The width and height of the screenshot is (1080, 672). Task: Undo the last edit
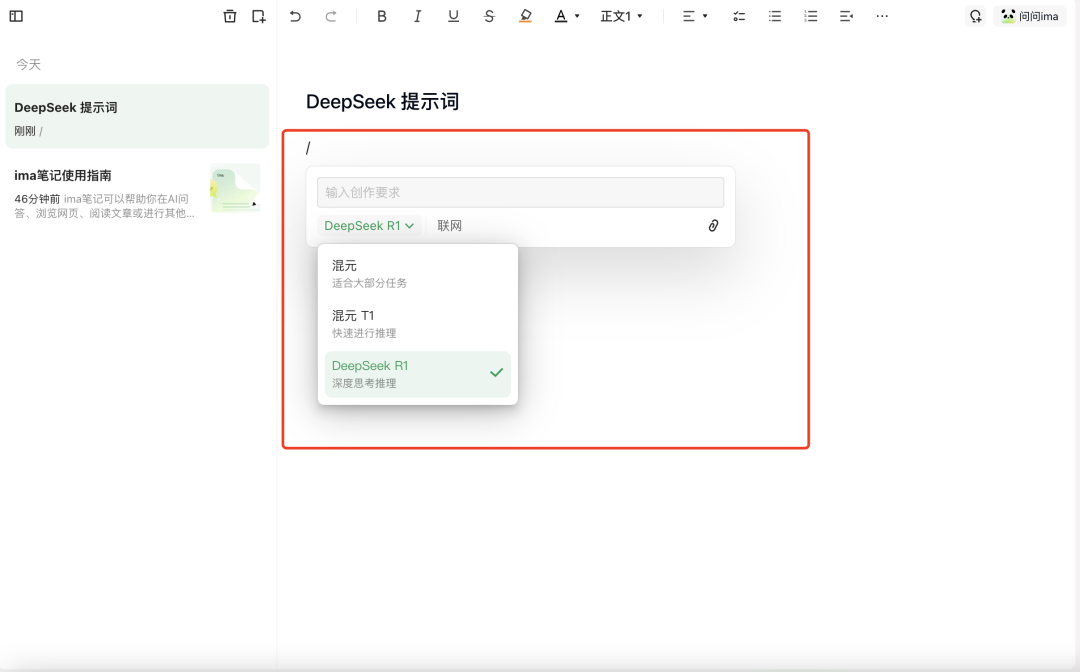(x=295, y=16)
